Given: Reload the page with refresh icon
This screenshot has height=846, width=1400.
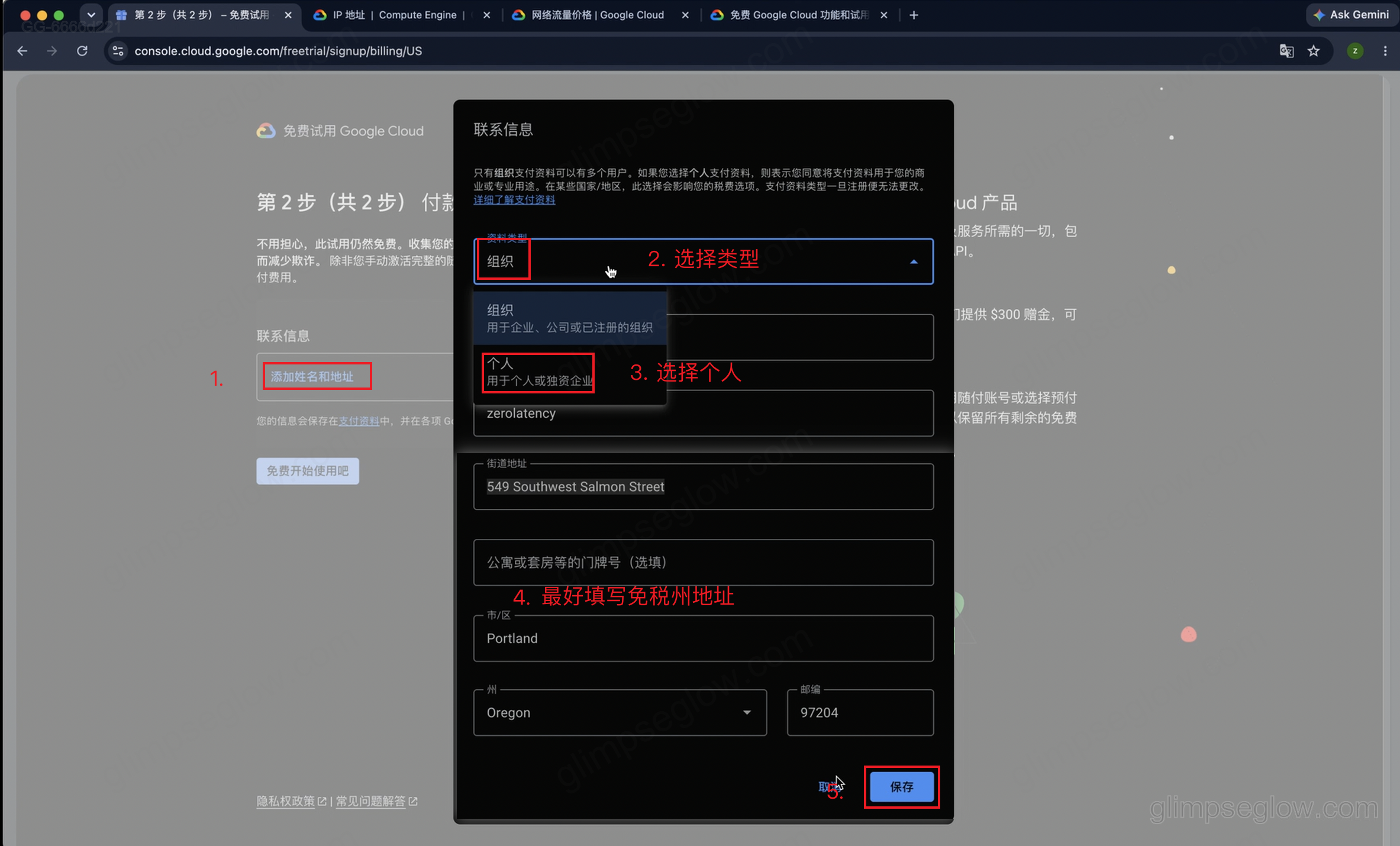Looking at the screenshot, I should pyautogui.click(x=82, y=51).
